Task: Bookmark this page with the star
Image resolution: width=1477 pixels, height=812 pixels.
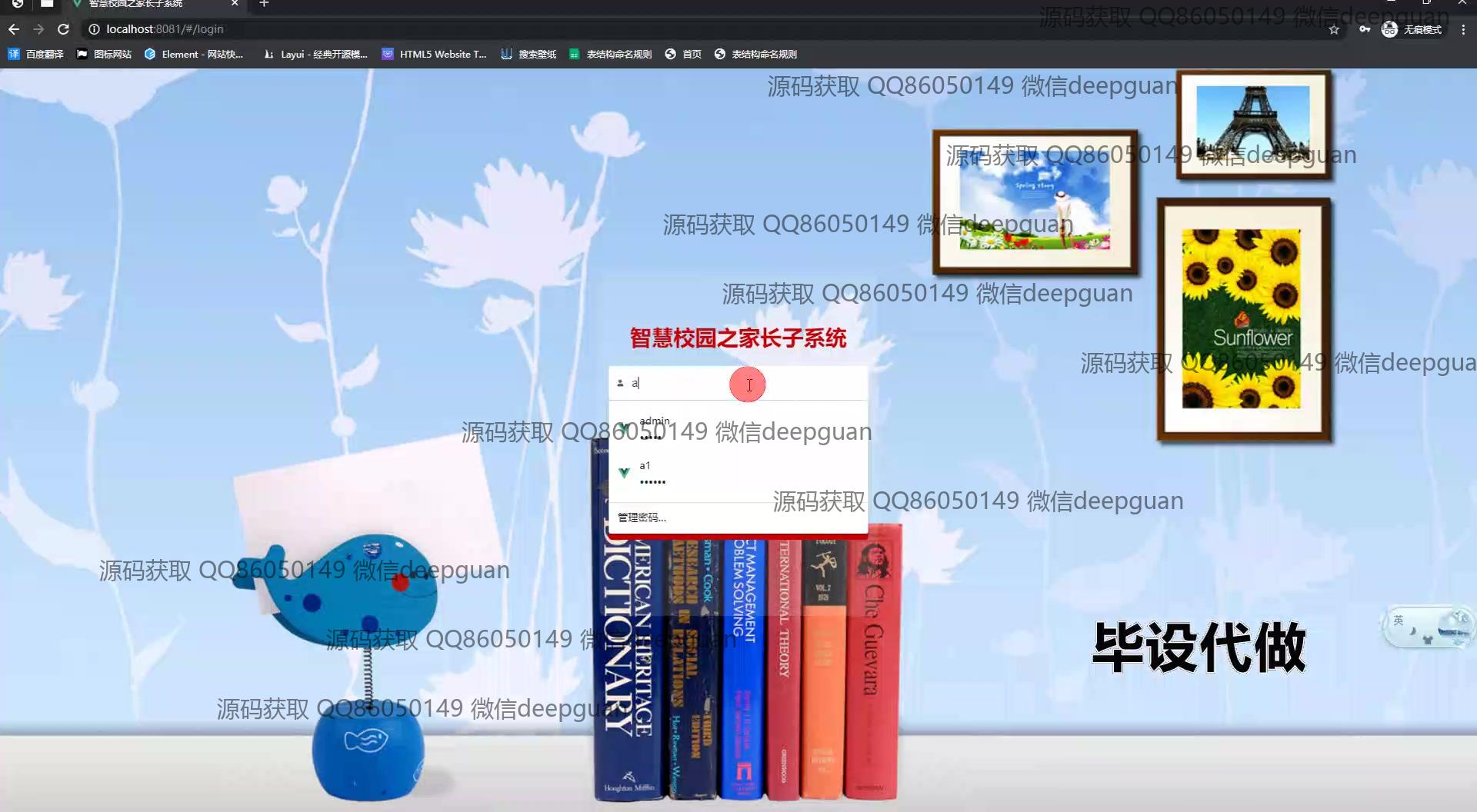Action: 1334,29
